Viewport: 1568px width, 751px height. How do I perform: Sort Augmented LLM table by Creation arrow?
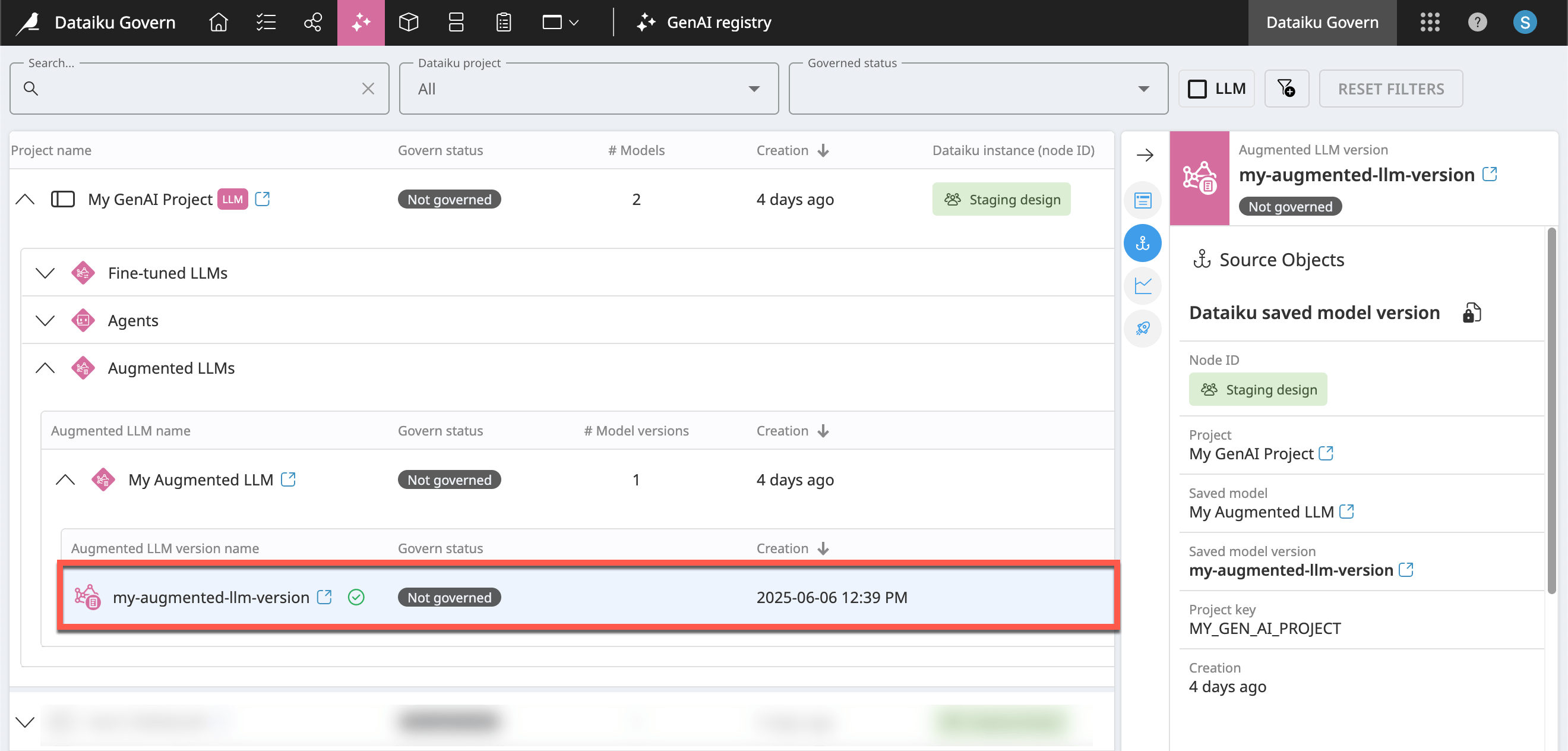click(823, 431)
